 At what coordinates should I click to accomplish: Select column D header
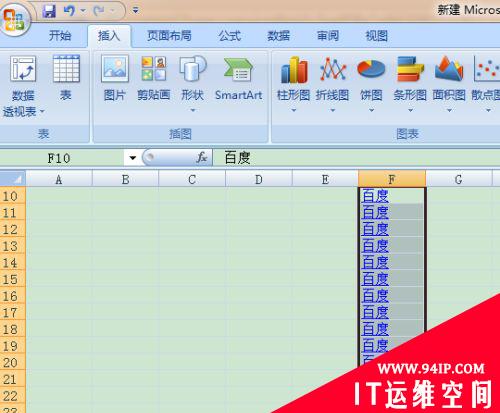point(259,179)
